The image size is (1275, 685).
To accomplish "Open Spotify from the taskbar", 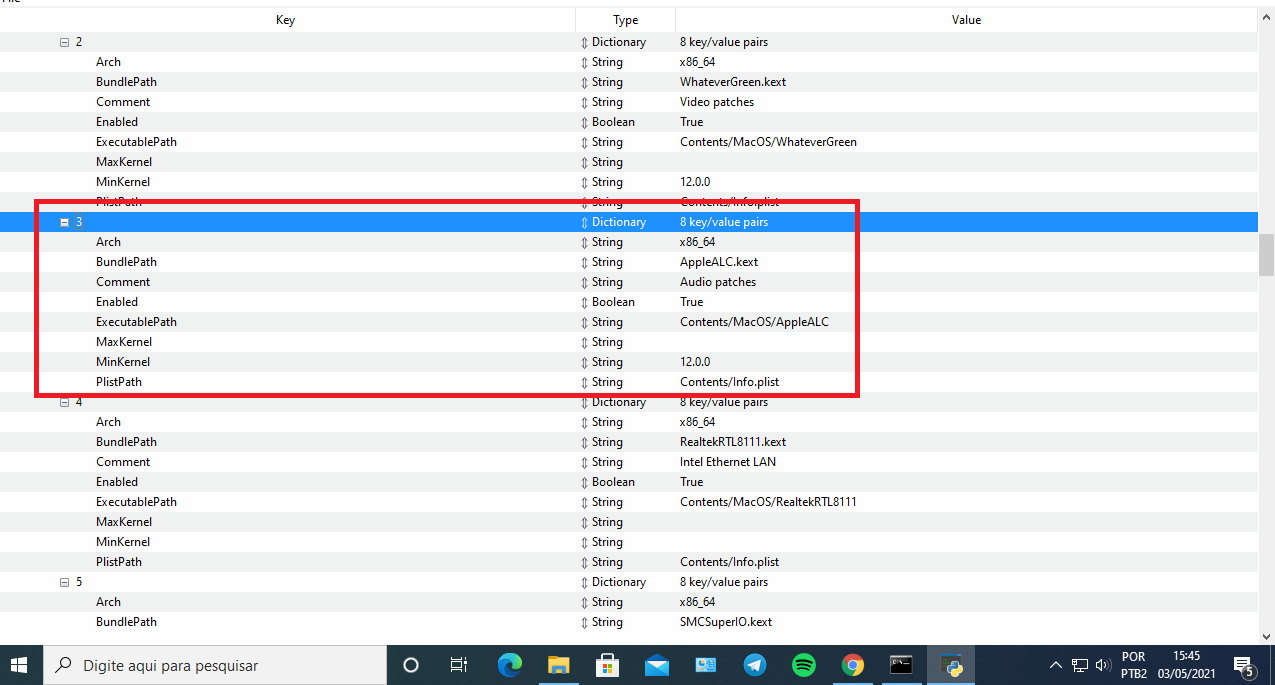I will coord(803,665).
